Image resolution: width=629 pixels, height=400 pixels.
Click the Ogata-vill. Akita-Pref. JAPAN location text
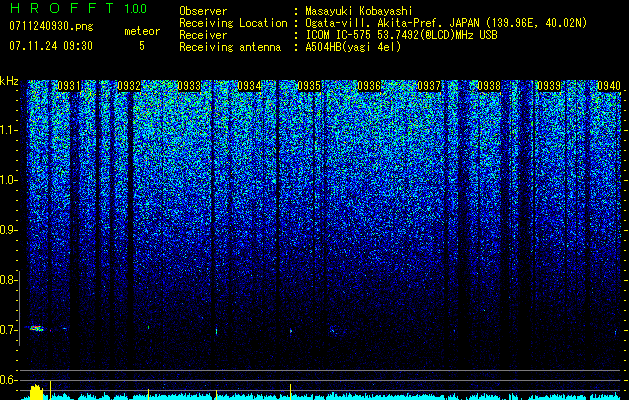click(x=446, y=23)
